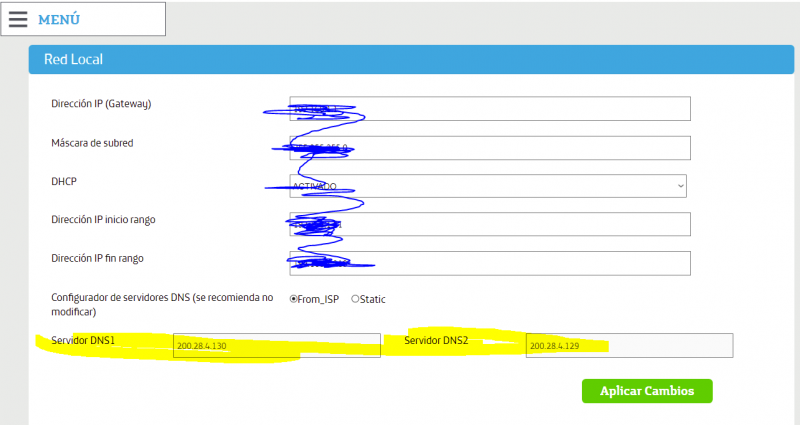Click the Servidor DNS1 input field
800x425 pixels.
(x=276, y=345)
